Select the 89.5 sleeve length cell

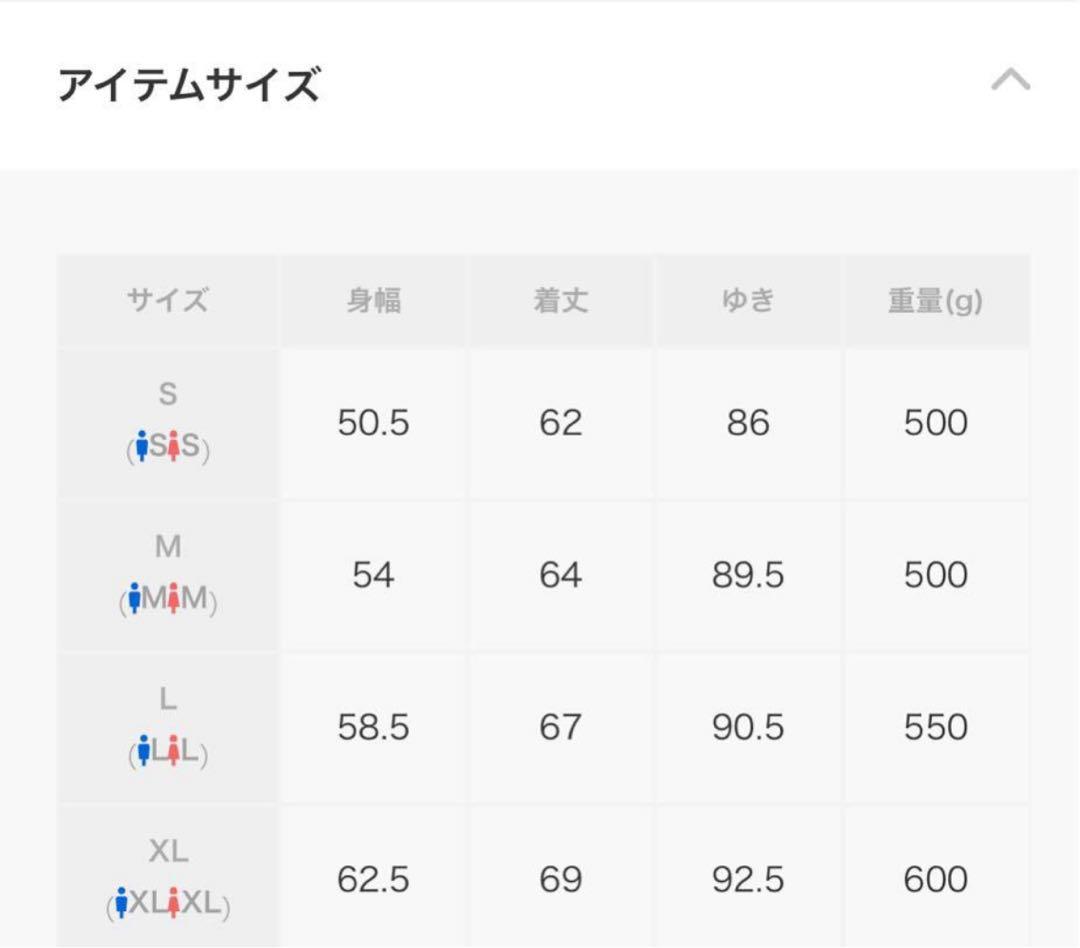(747, 576)
